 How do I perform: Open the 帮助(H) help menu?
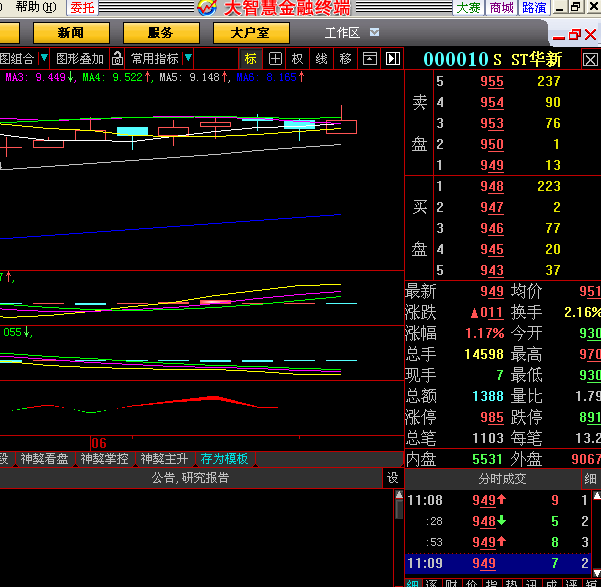pos(36,7)
